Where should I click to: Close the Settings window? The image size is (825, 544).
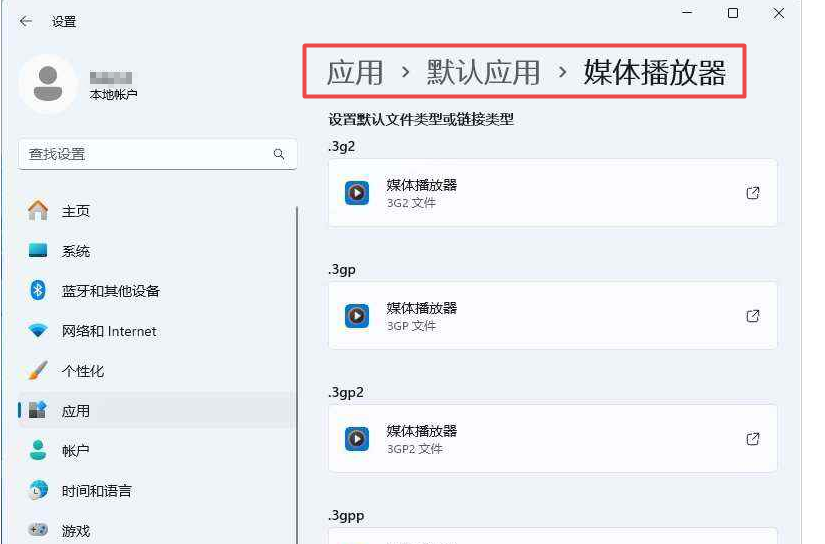pyautogui.click(x=779, y=13)
